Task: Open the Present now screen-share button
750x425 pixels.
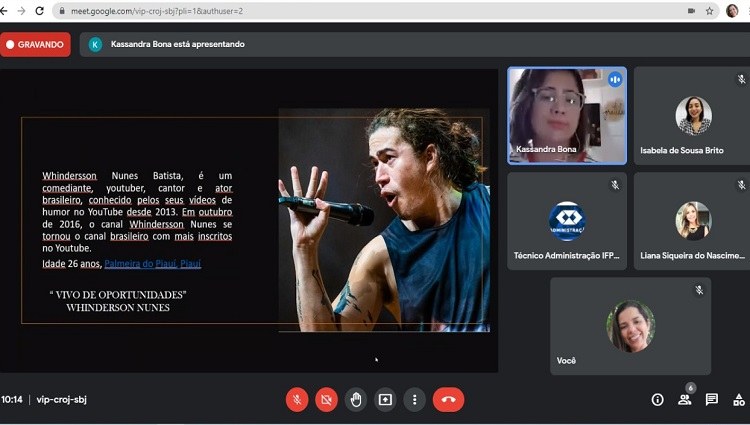Action: [385, 399]
